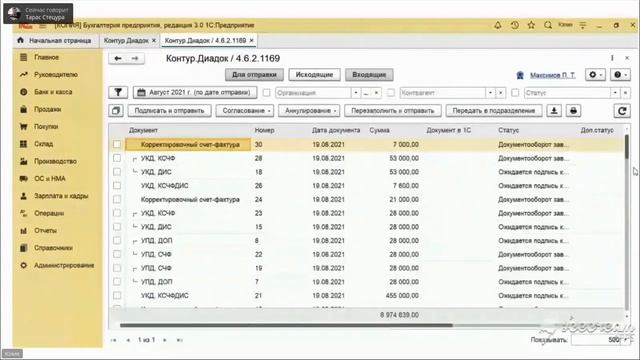The width and height of the screenshot is (640, 360).
Task: Go to the next page
Action: [165, 340]
